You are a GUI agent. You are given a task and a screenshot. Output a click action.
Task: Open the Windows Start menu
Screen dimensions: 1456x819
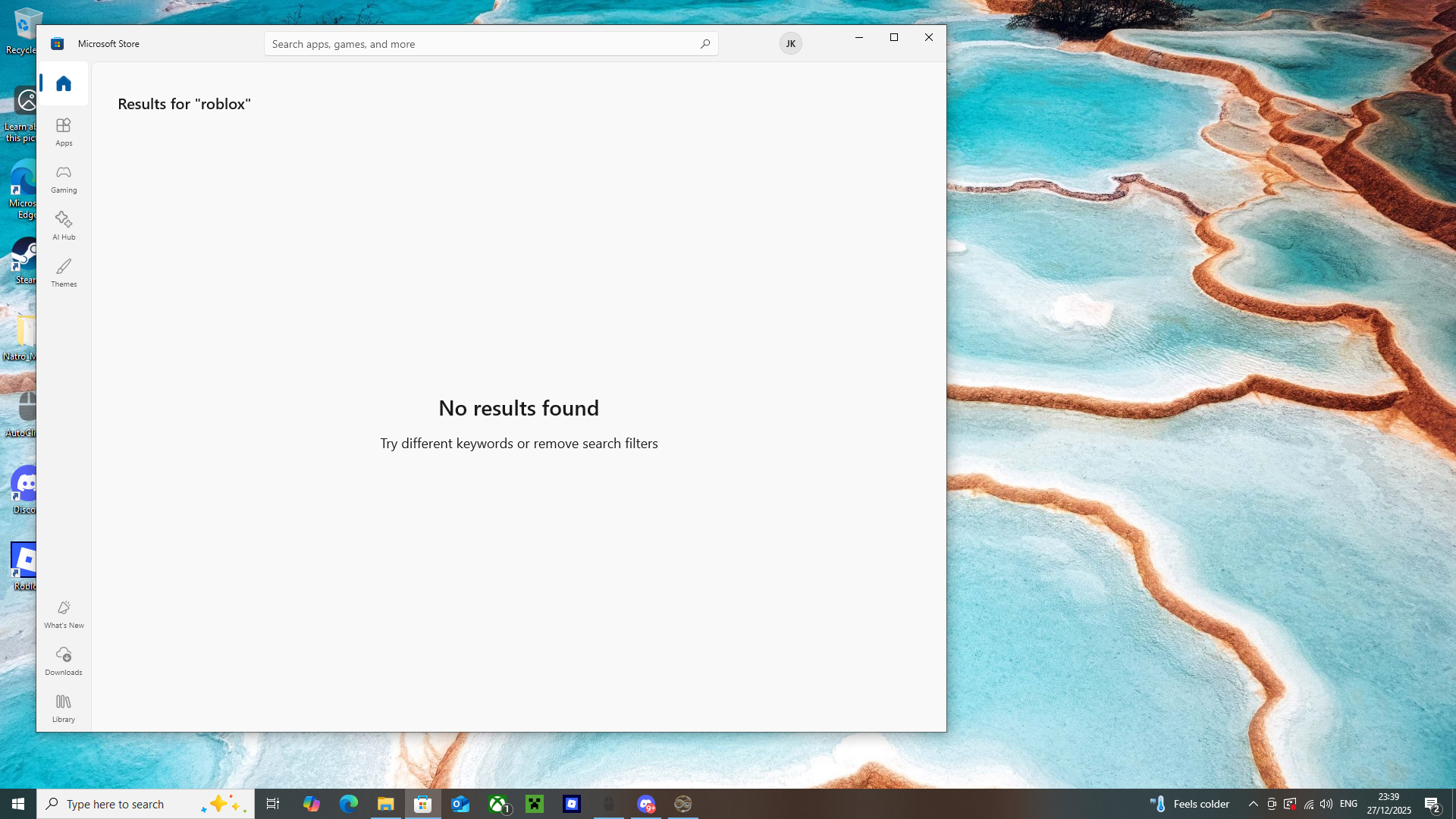tap(18, 804)
